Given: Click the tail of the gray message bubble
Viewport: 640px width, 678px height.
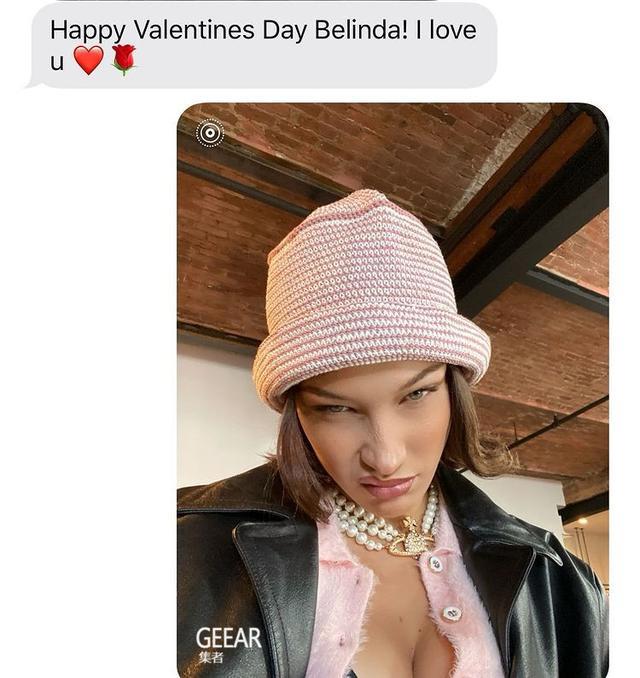Looking at the screenshot, I should pyautogui.click(x=33, y=82).
